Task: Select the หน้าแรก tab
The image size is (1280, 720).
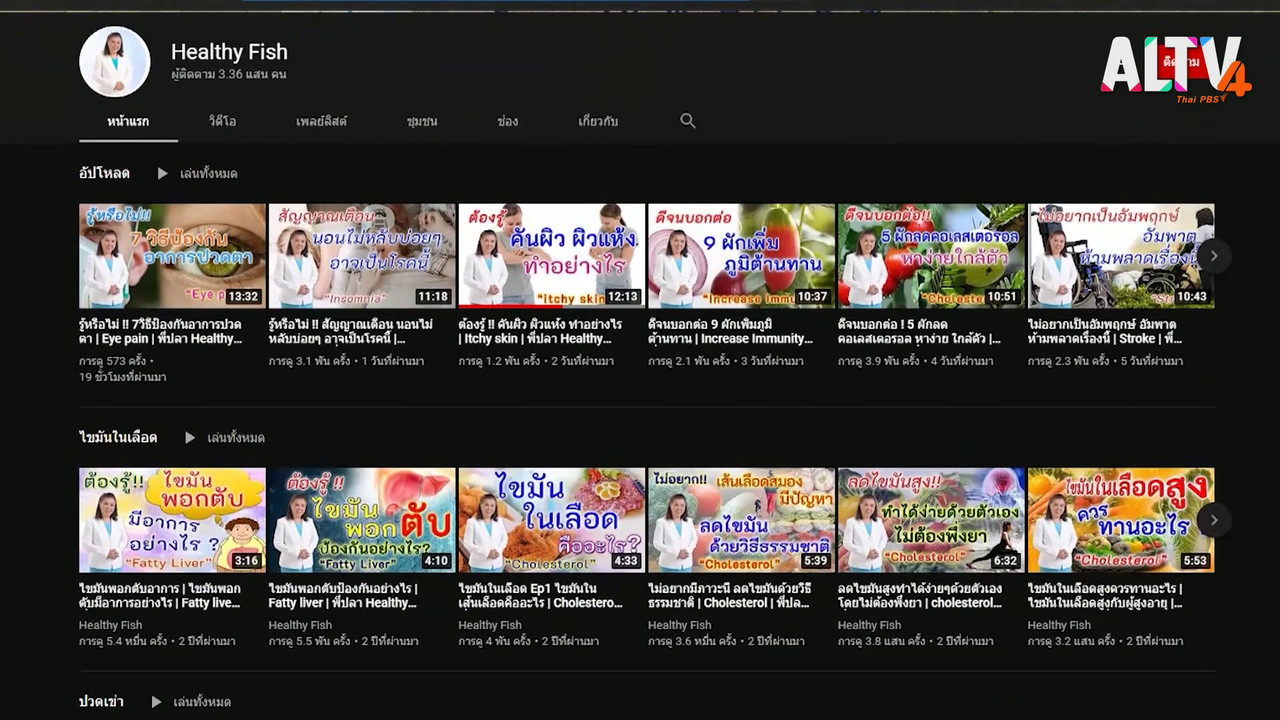Action: 128,121
